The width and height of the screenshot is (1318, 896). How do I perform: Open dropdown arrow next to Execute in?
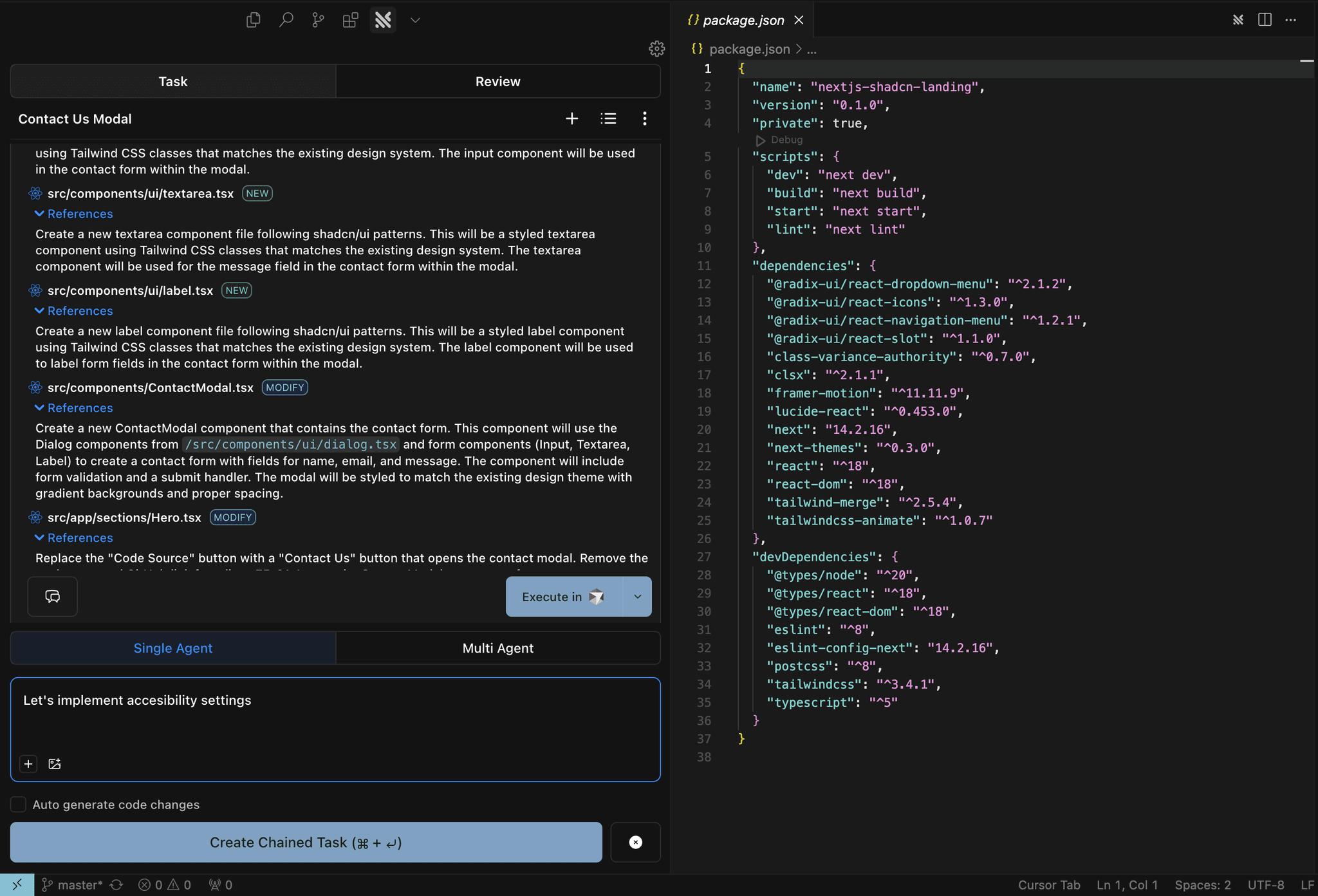637,597
